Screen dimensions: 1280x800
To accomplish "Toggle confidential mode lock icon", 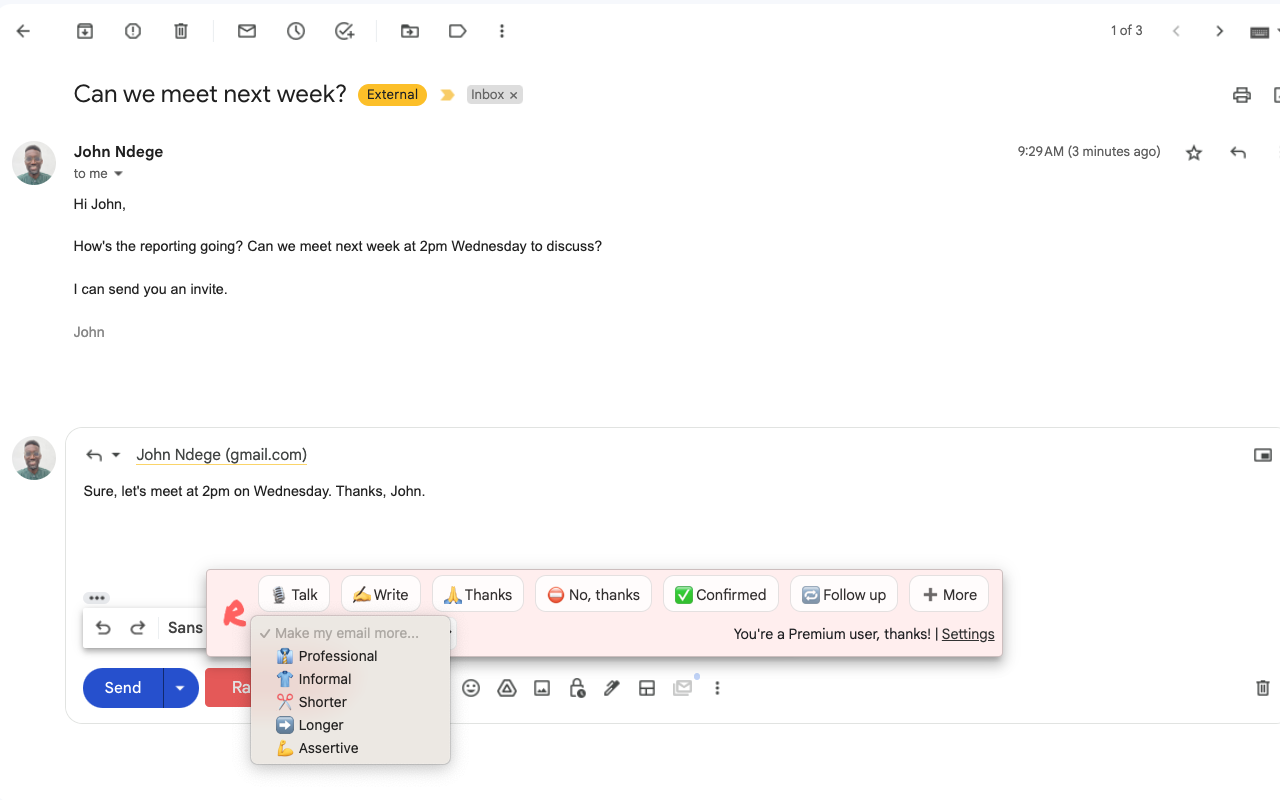I will point(577,688).
